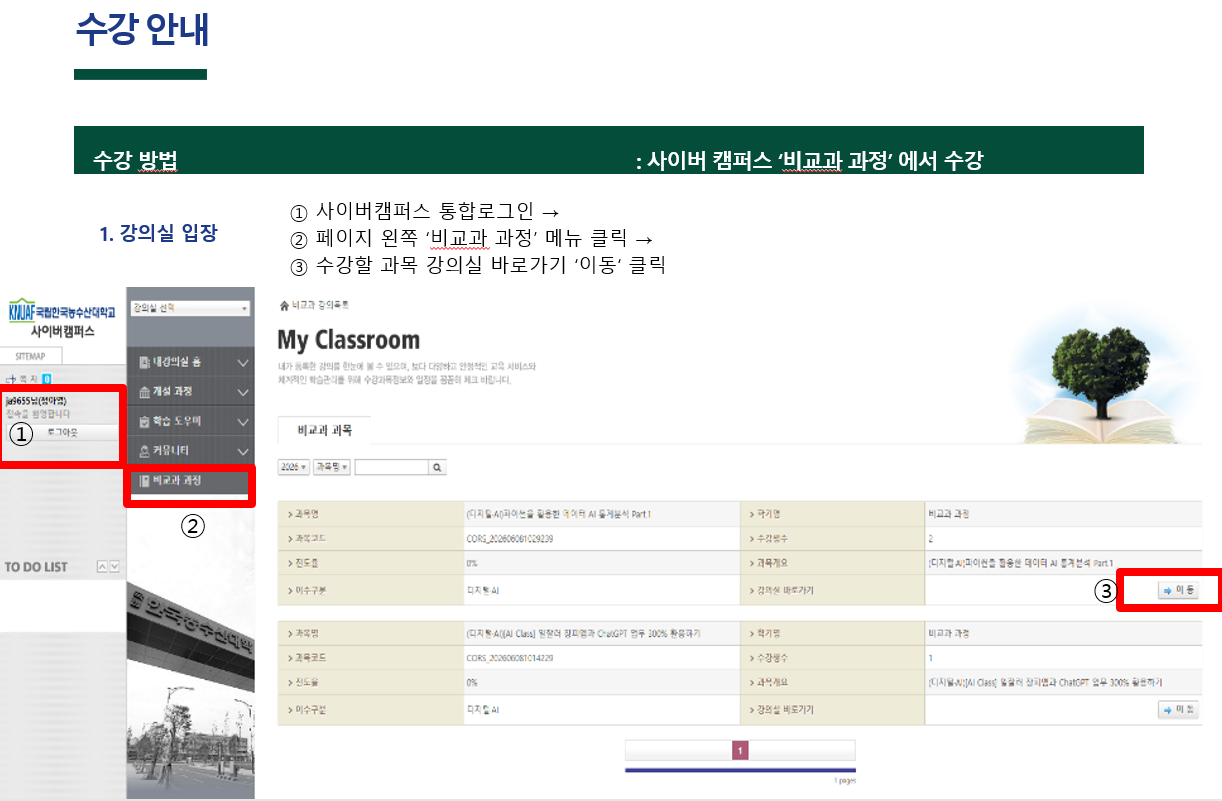Click the jia9655님 user name text
Screen dimensions: 1222x801
(x=36, y=401)
